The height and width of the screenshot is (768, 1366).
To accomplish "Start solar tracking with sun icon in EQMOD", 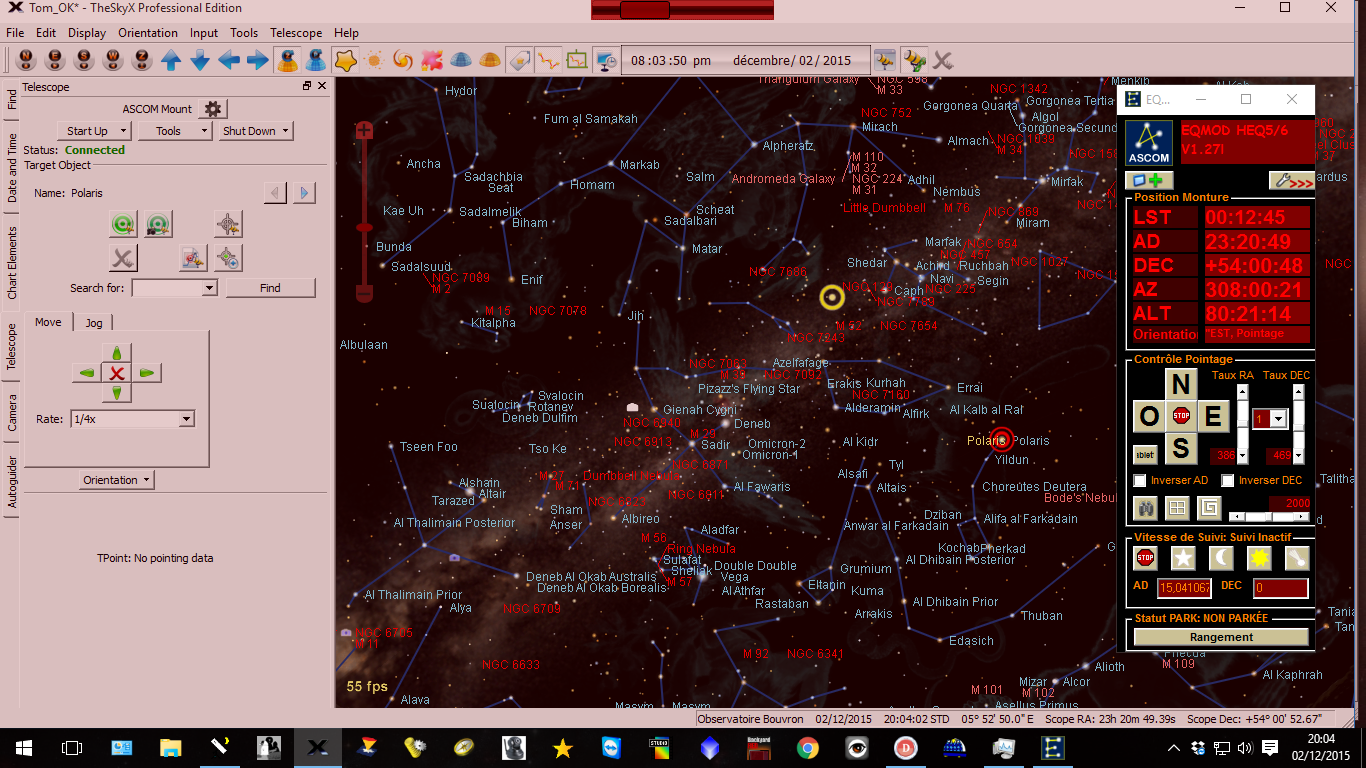I will (1259, 558).
